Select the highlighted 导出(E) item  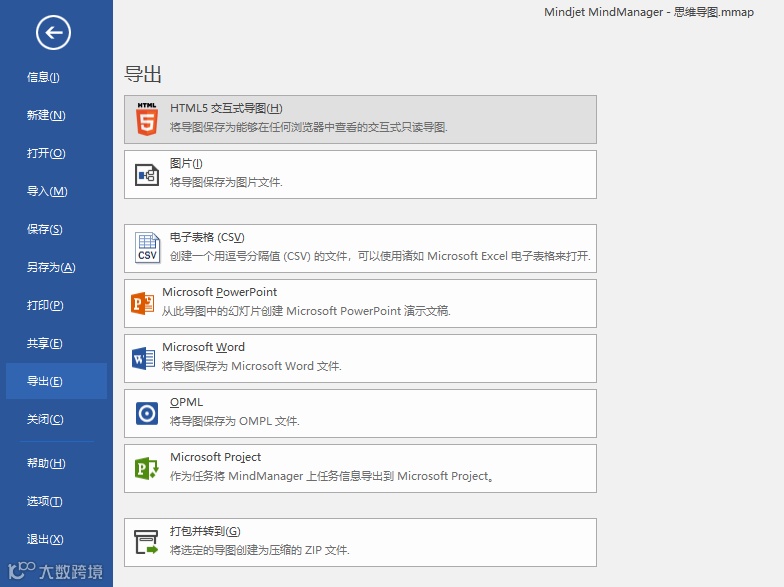pyautogui.click(x=56, y=381)
